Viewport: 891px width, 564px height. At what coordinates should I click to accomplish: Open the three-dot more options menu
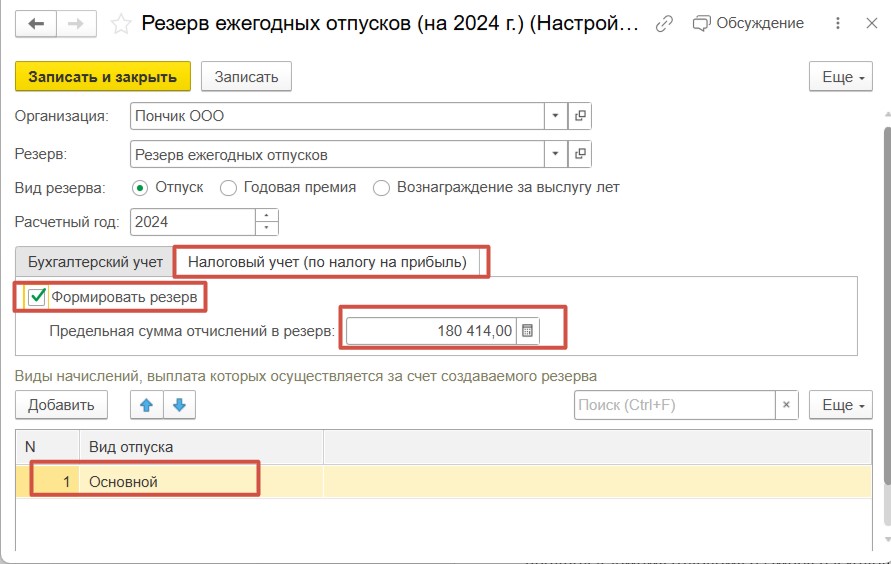point(838,23)
